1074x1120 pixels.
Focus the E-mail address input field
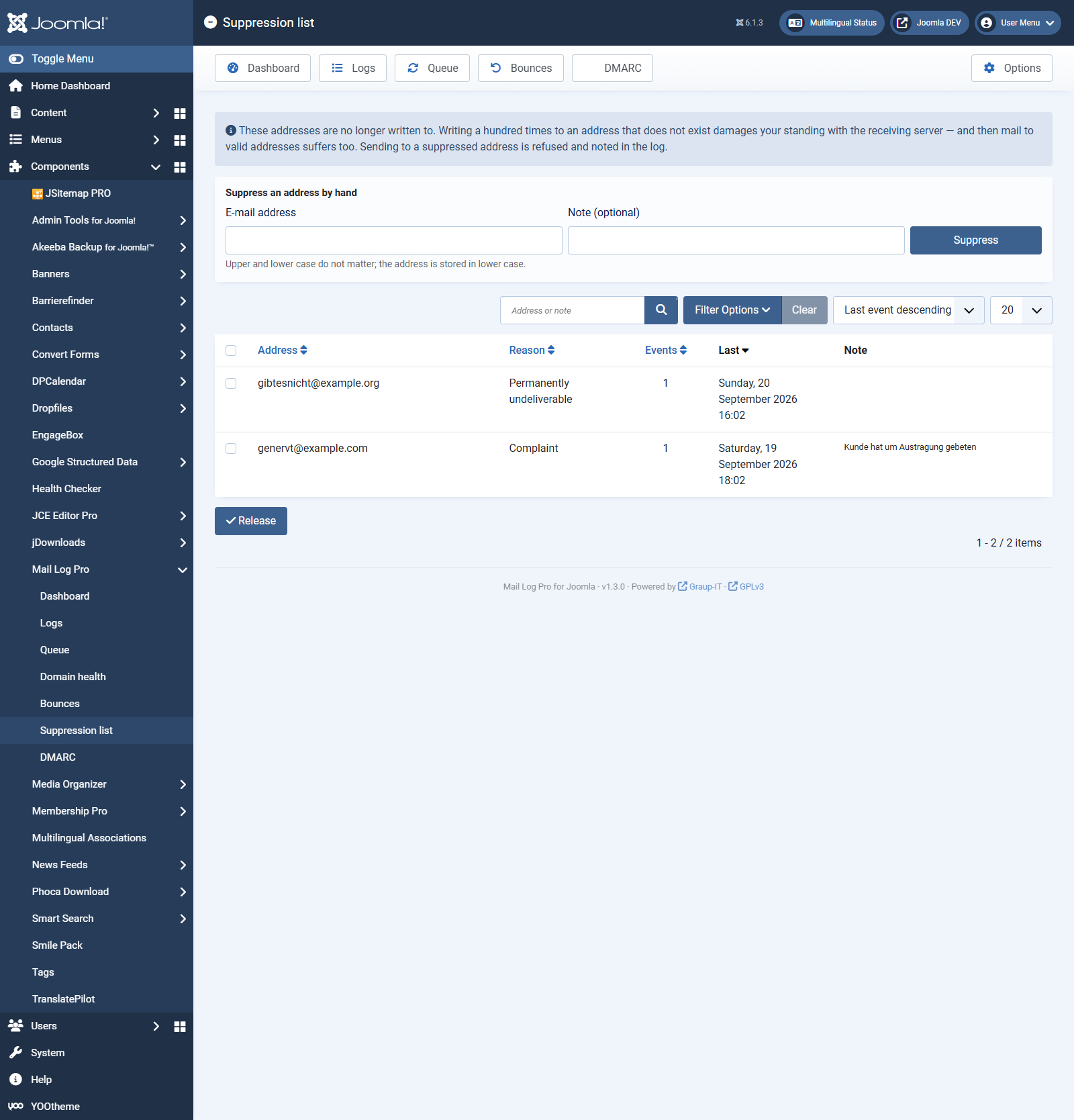click(x=394, y=240)
